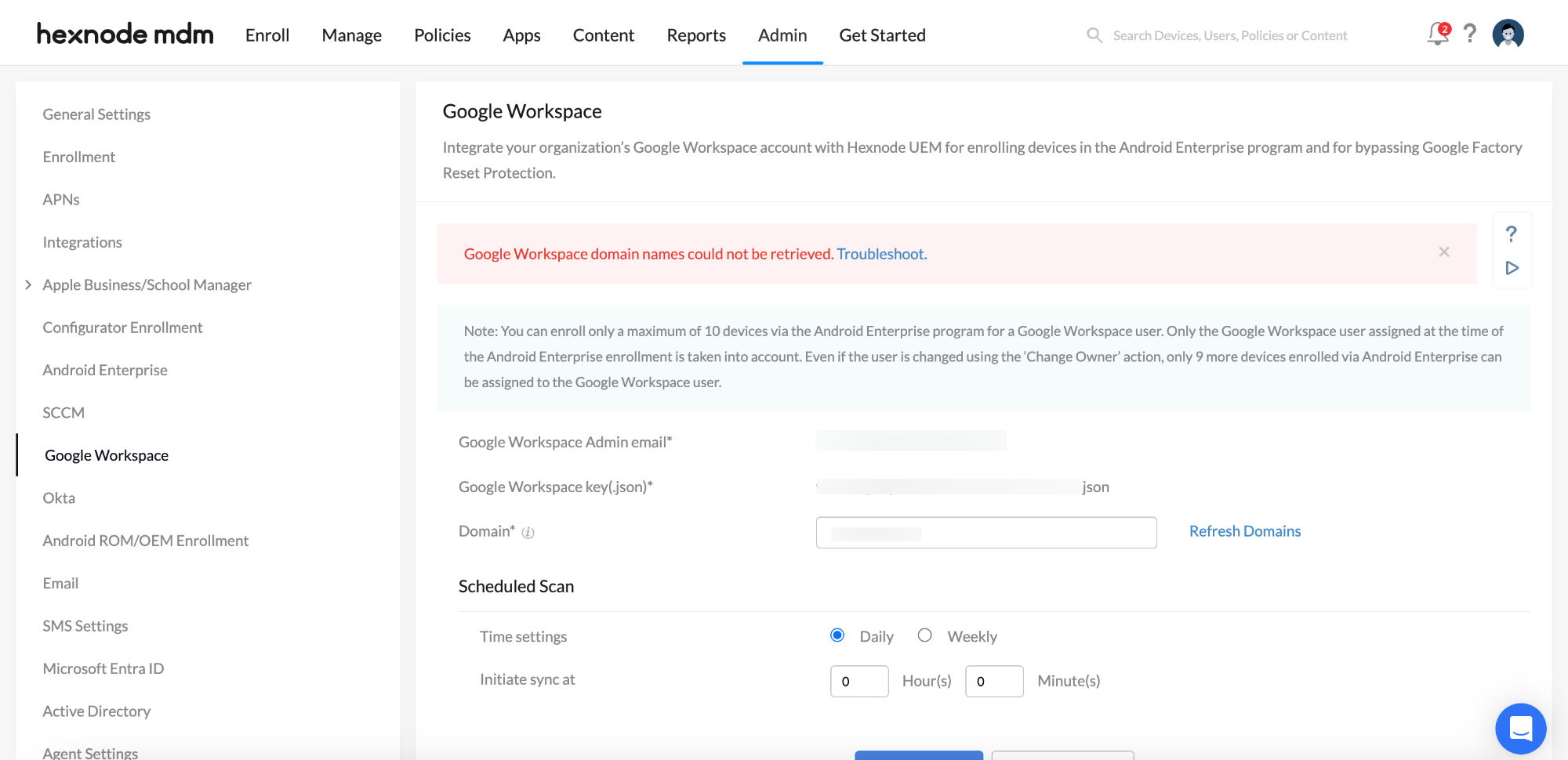1568x760 pixels.
Task: Open the Policies tab
Action: pyautogui.click(x=442, y=35)
